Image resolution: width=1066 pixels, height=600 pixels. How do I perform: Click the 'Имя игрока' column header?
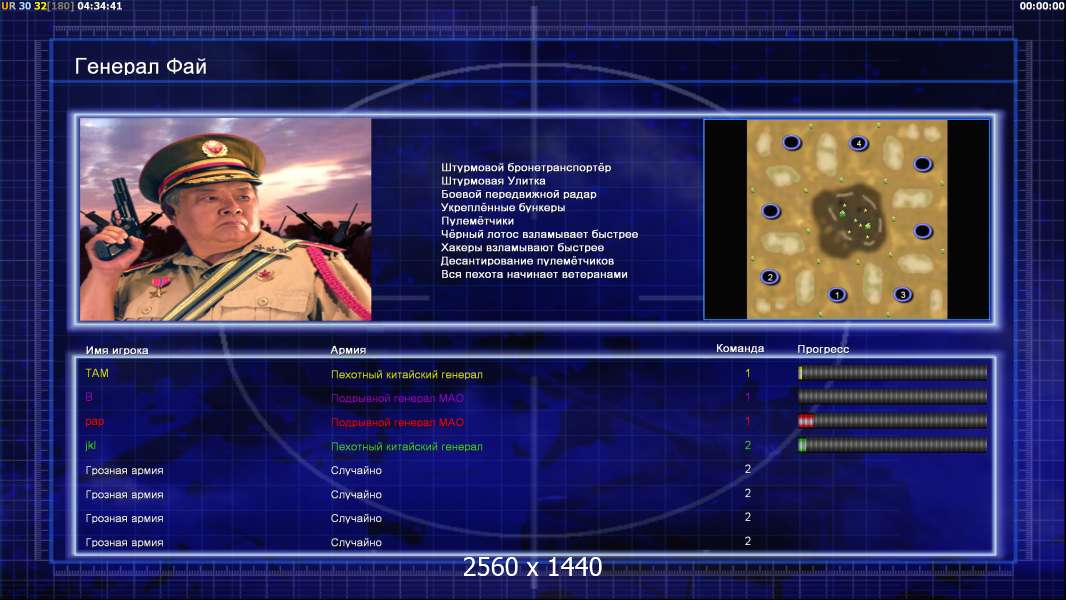pos(117,351)
